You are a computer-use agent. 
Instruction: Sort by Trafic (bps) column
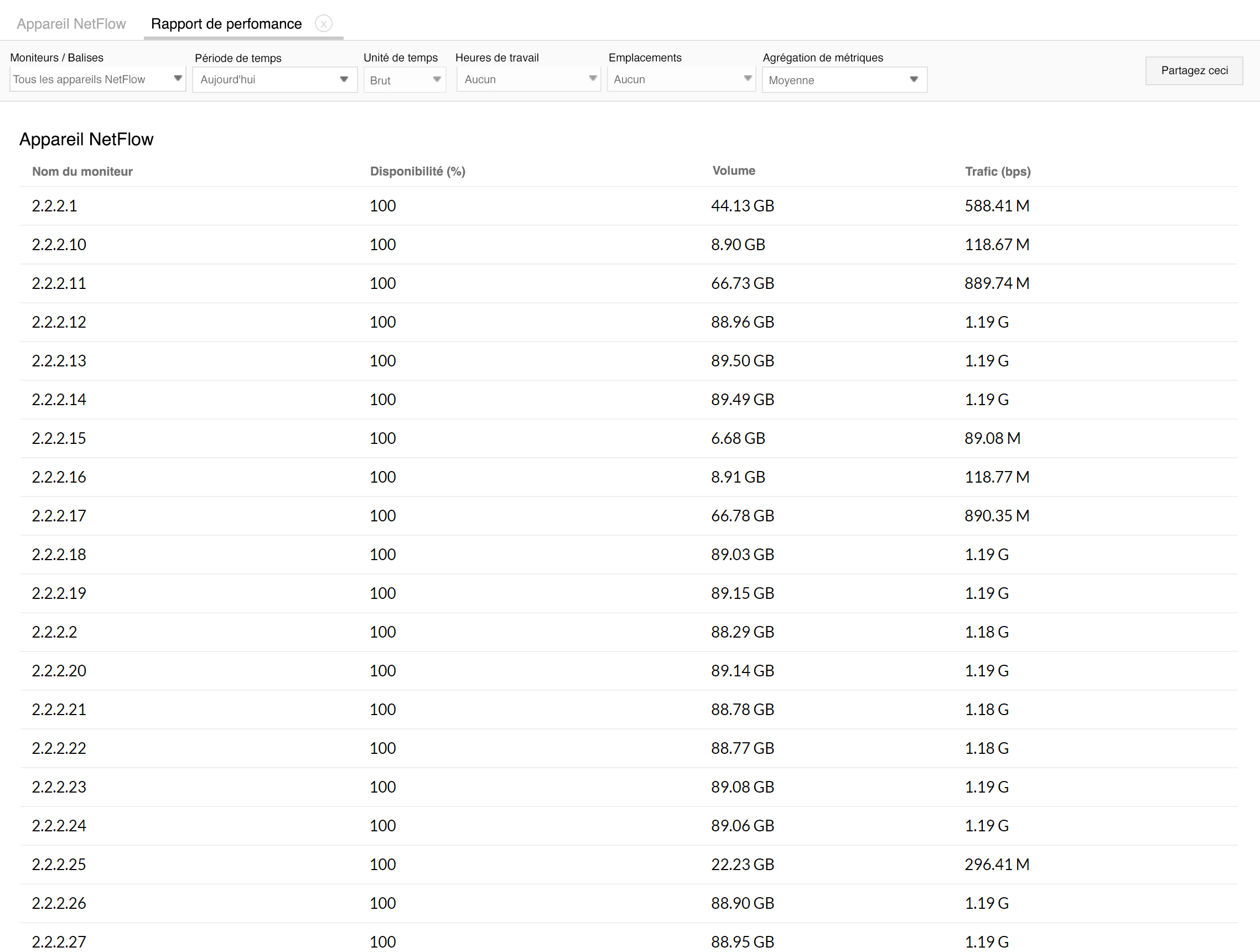pyautogui.click(x=997, y=171)
